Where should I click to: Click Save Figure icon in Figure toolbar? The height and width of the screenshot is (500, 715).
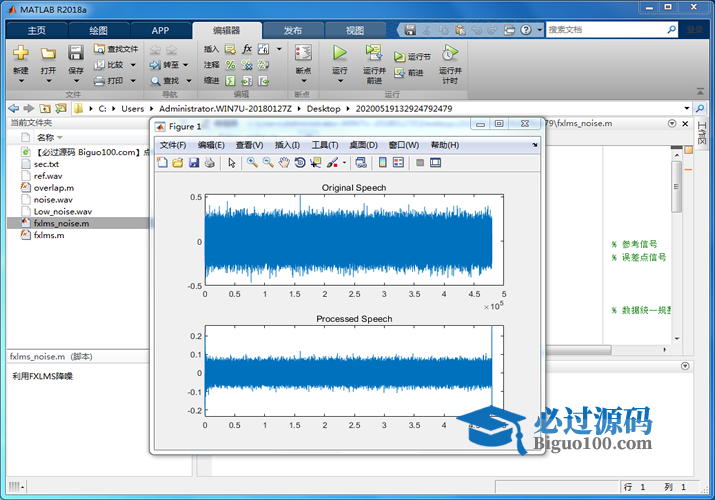(x=194, y=163)
